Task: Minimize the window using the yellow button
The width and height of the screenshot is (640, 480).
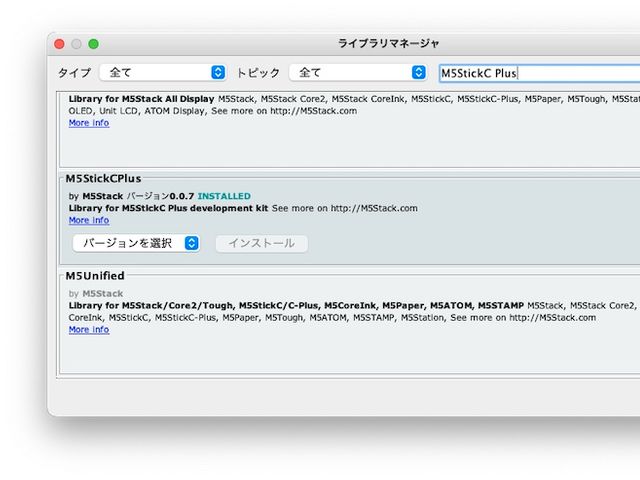Action: tap(76, 44)
